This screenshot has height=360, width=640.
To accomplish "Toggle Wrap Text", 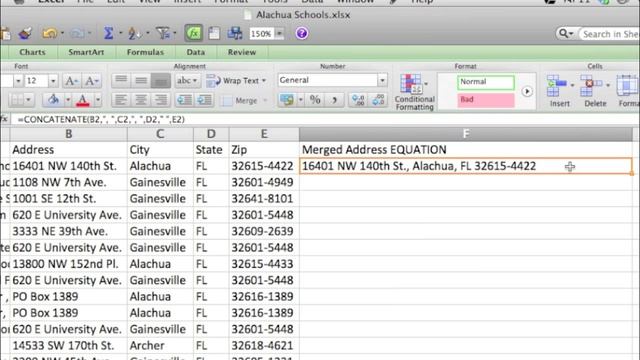I will 237,80.
